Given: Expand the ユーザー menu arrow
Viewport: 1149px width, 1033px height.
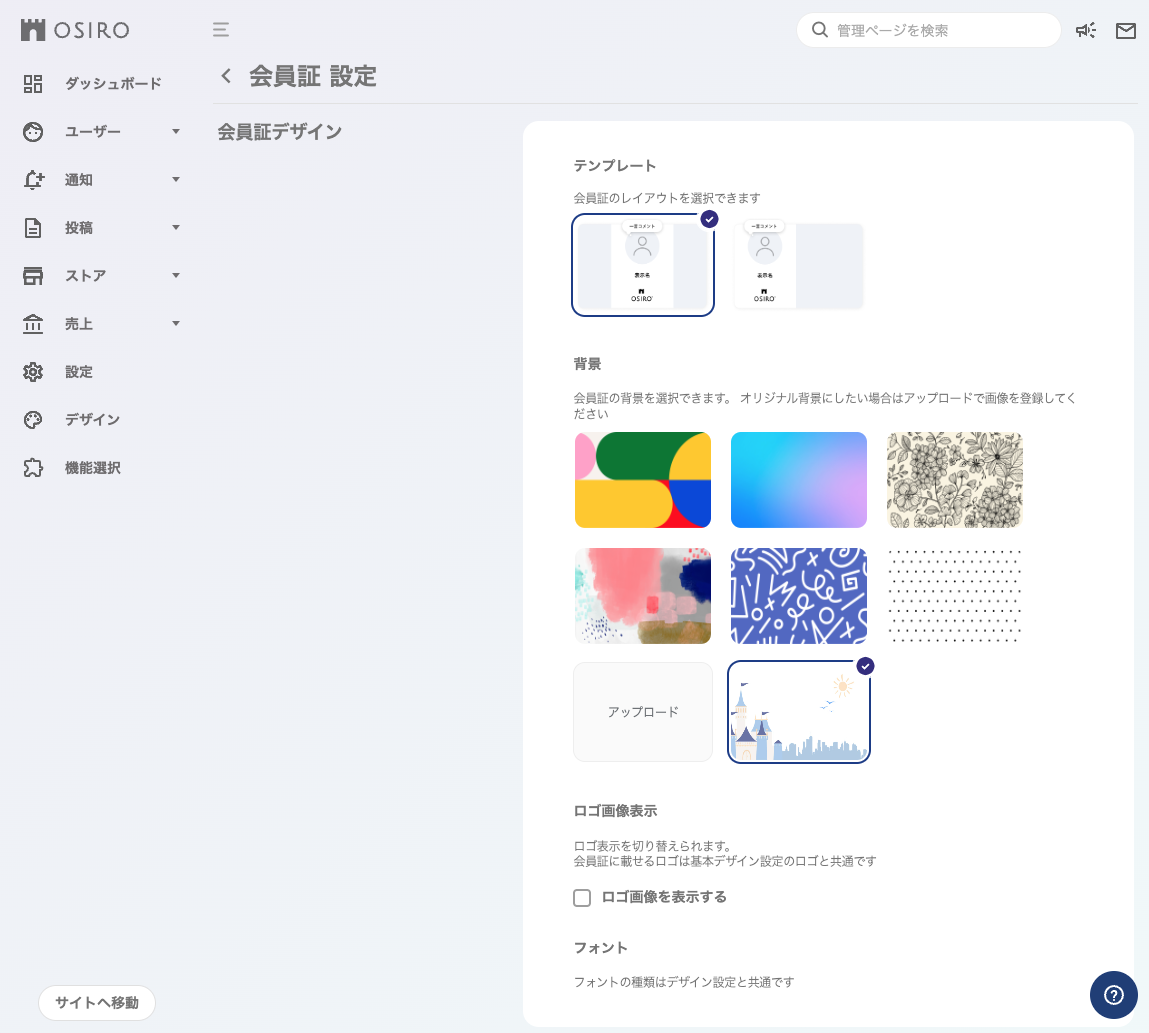Looking at the screenshot, I should tap(176, 132).
